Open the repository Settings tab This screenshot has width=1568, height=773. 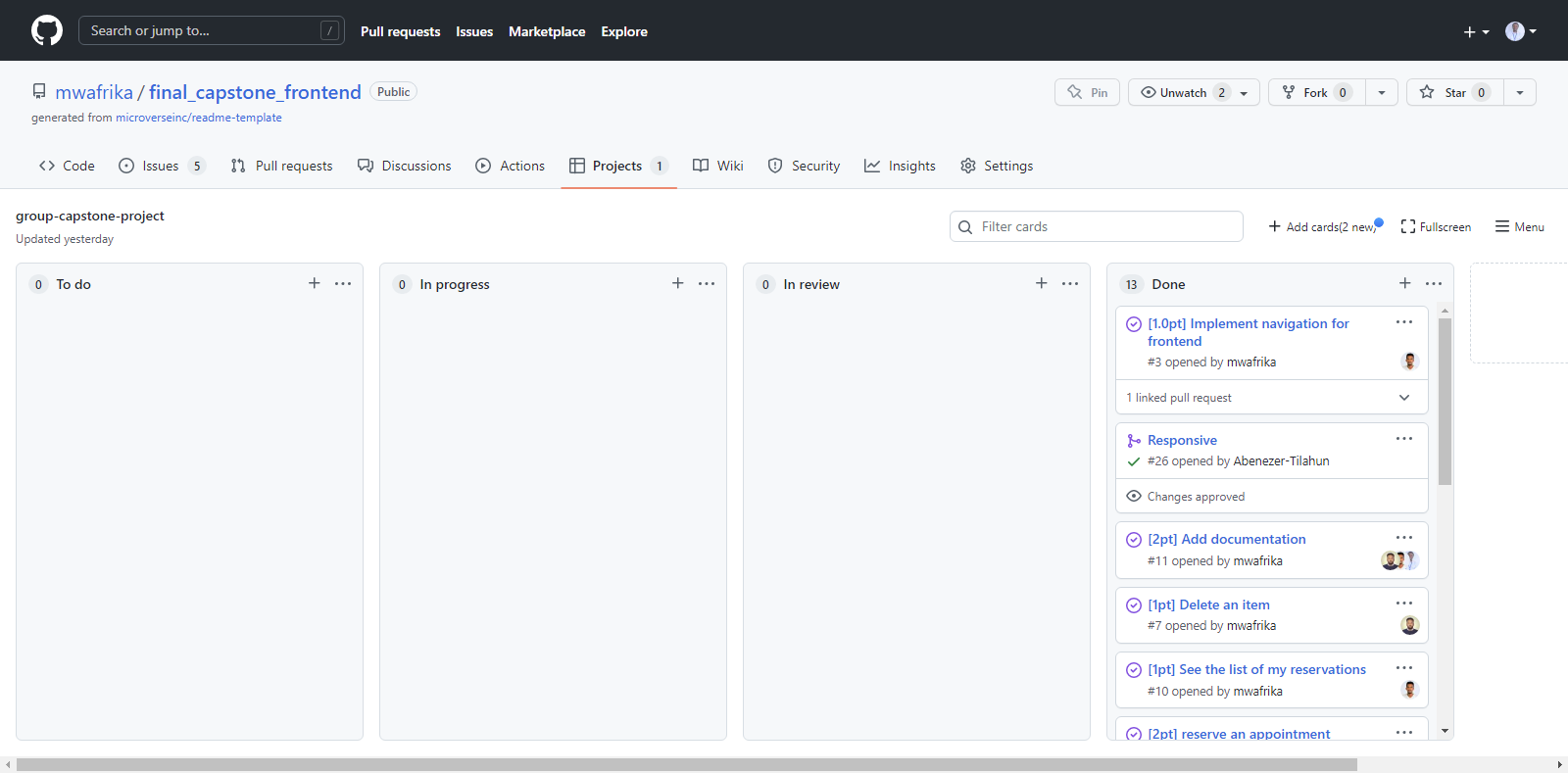point(997,166)
